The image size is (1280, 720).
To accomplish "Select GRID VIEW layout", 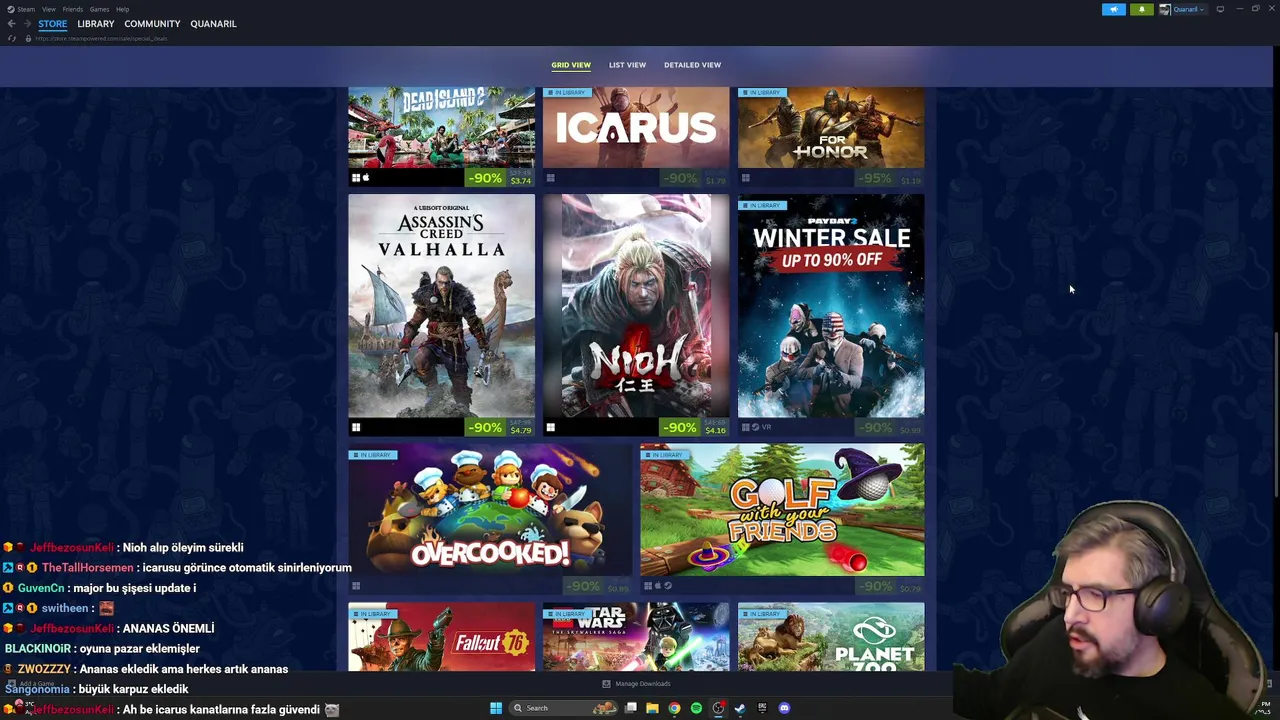I will tap(571, 65).
